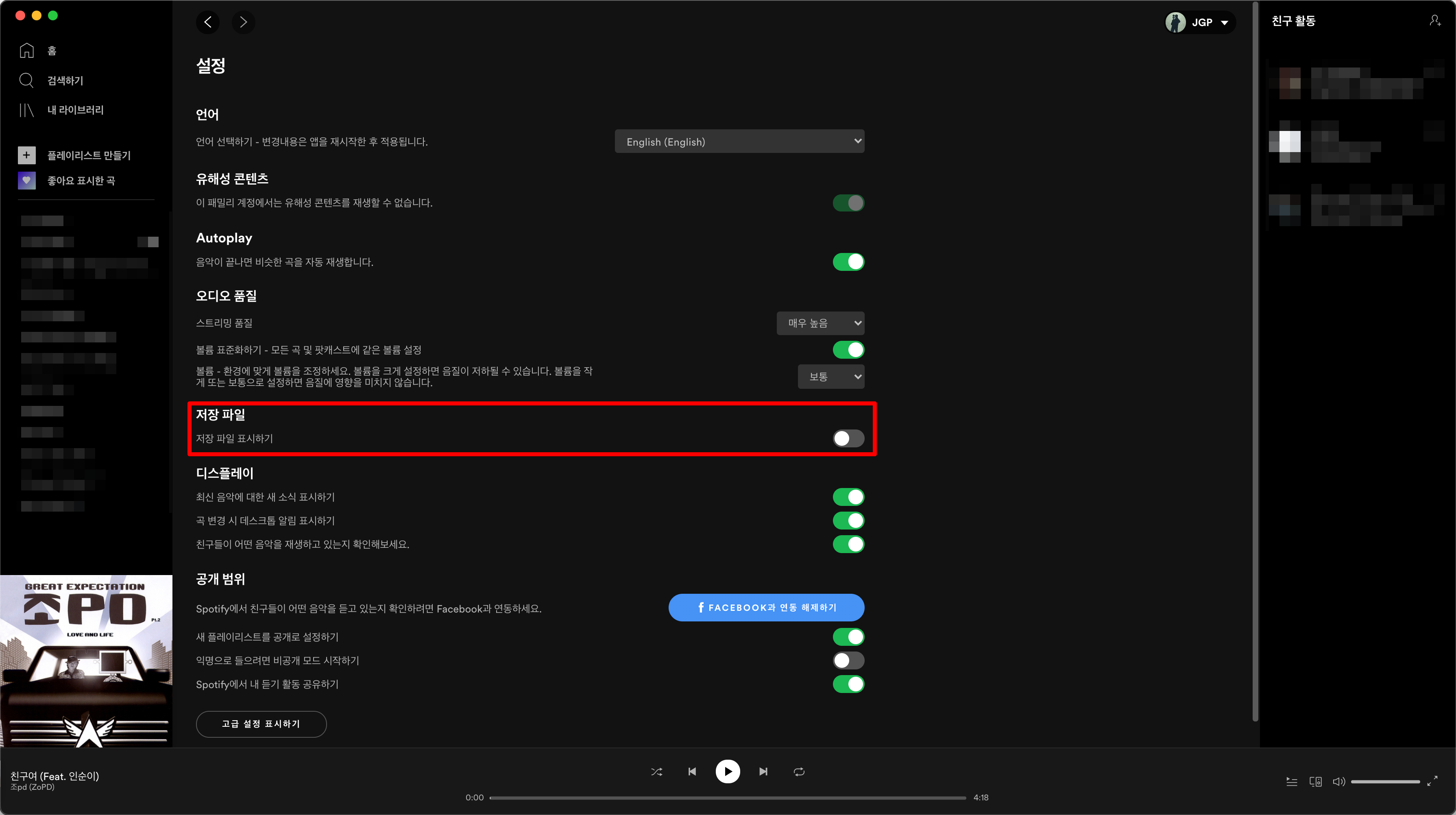This screenshot has width=1456, height=815.
Task: Open 내 라이브러리 in the sidebar
Action: [74, 110]
